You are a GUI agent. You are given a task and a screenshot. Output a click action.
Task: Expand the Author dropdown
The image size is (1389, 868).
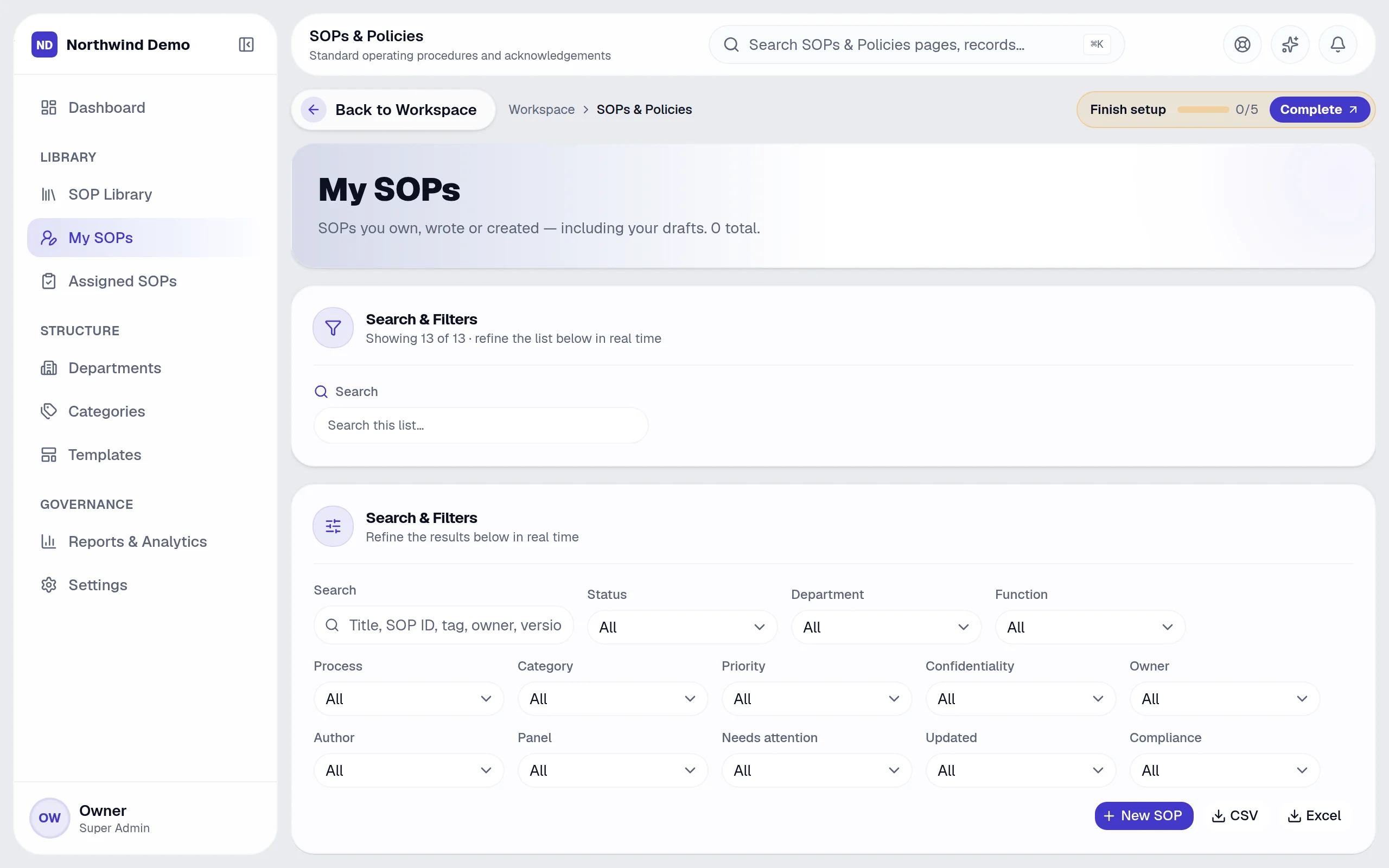[409, 770]
